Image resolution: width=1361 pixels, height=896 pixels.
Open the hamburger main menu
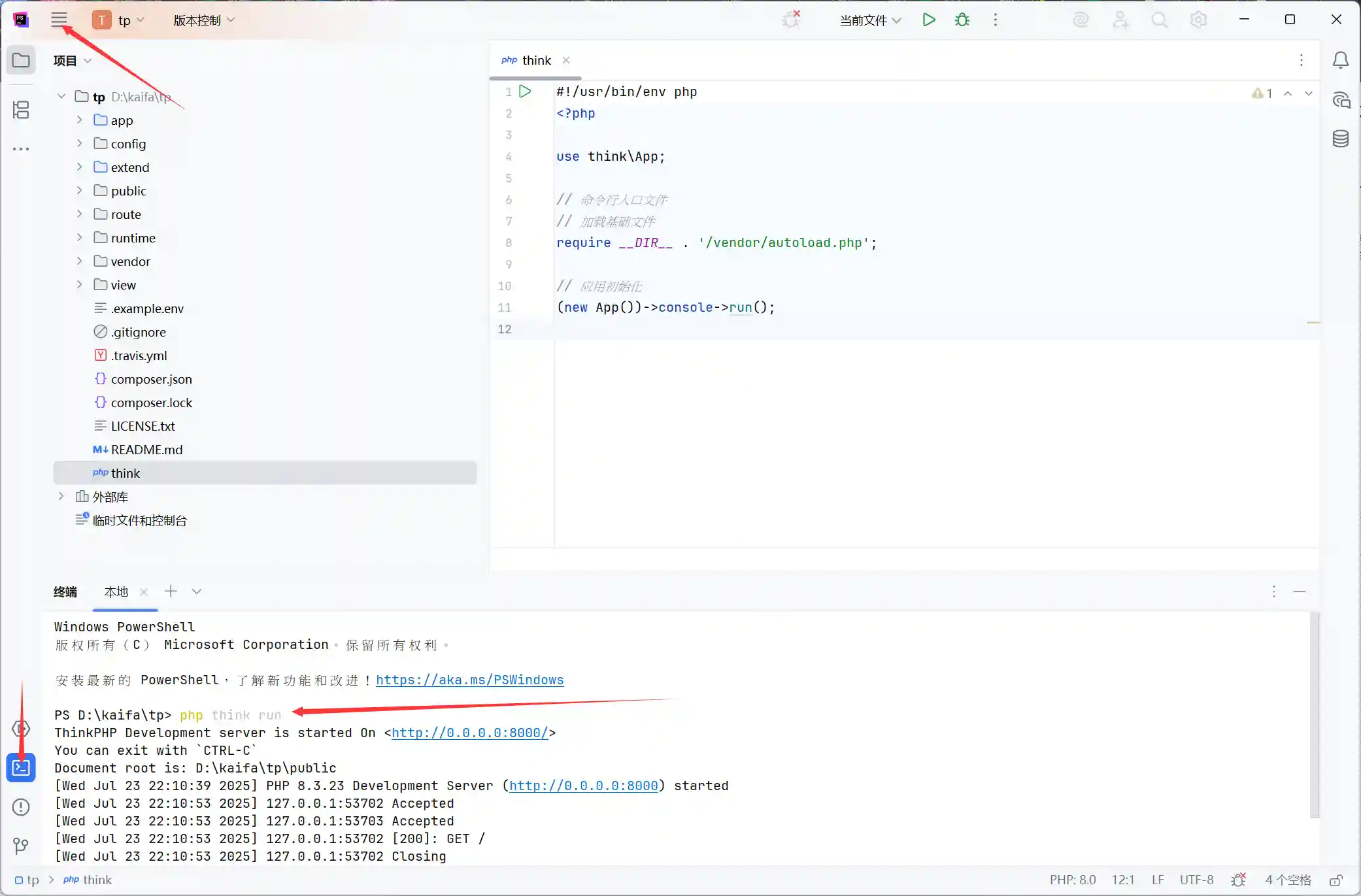59,20
